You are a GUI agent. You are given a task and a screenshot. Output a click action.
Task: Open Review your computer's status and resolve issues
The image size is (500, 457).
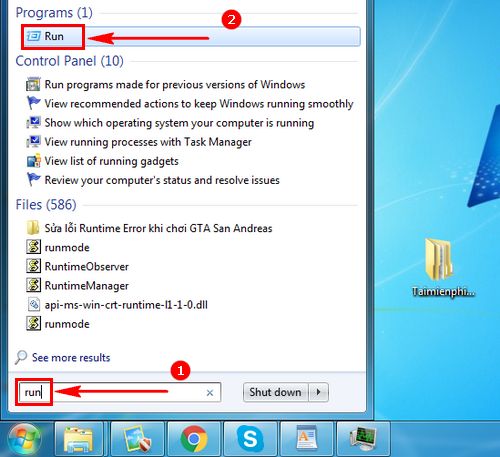click(x=162, y=180)
